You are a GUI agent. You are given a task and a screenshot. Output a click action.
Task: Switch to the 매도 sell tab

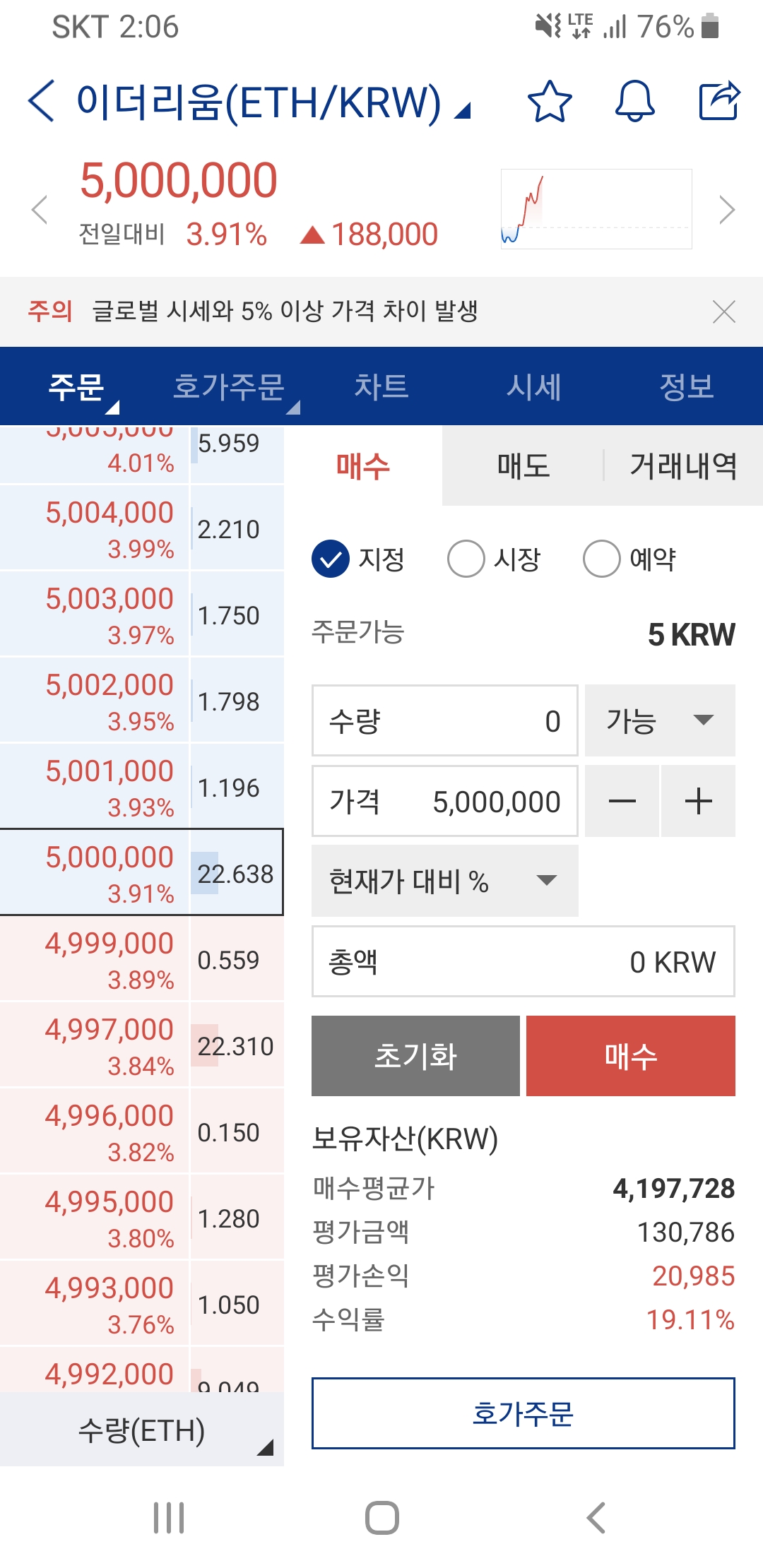pyautogui.click(x=523, y=466)
